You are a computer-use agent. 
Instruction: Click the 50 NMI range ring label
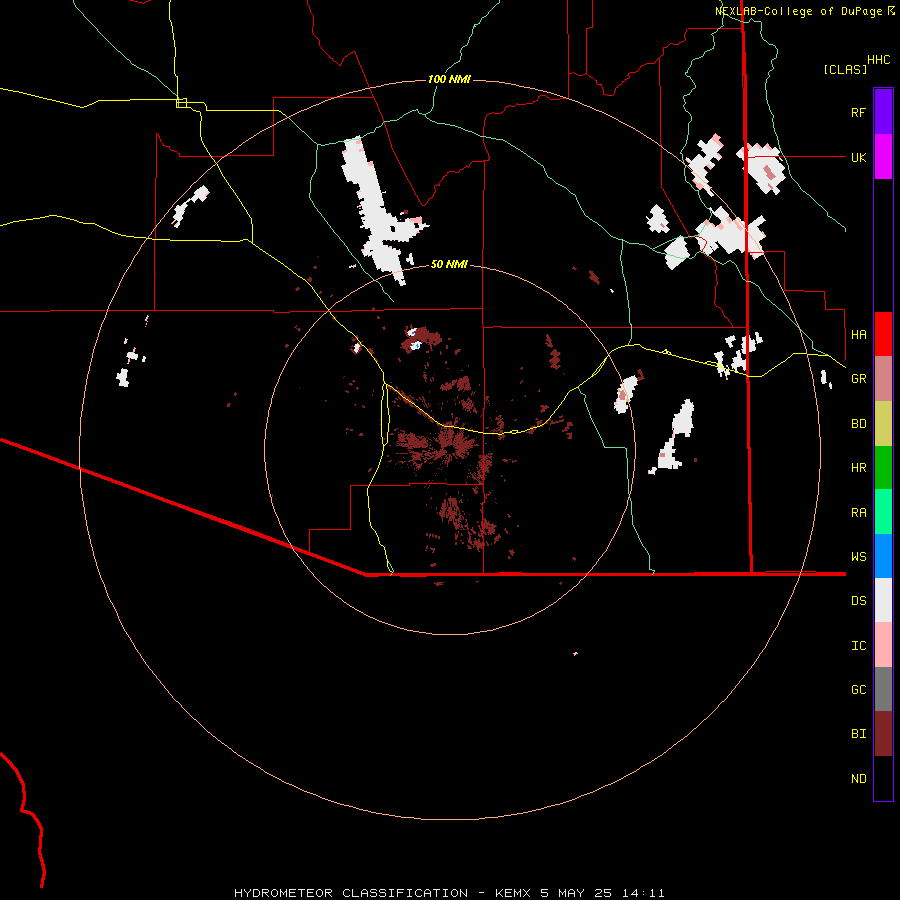[449, 264]
